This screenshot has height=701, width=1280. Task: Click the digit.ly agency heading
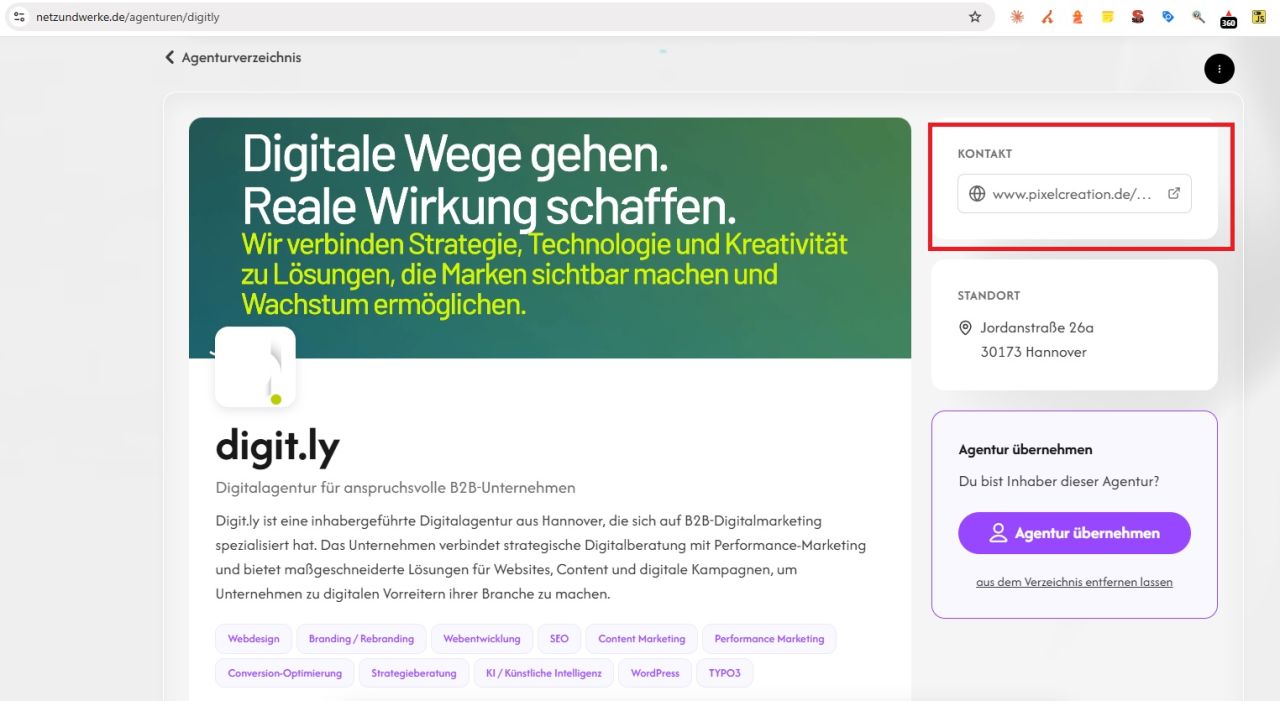[278, 447]
